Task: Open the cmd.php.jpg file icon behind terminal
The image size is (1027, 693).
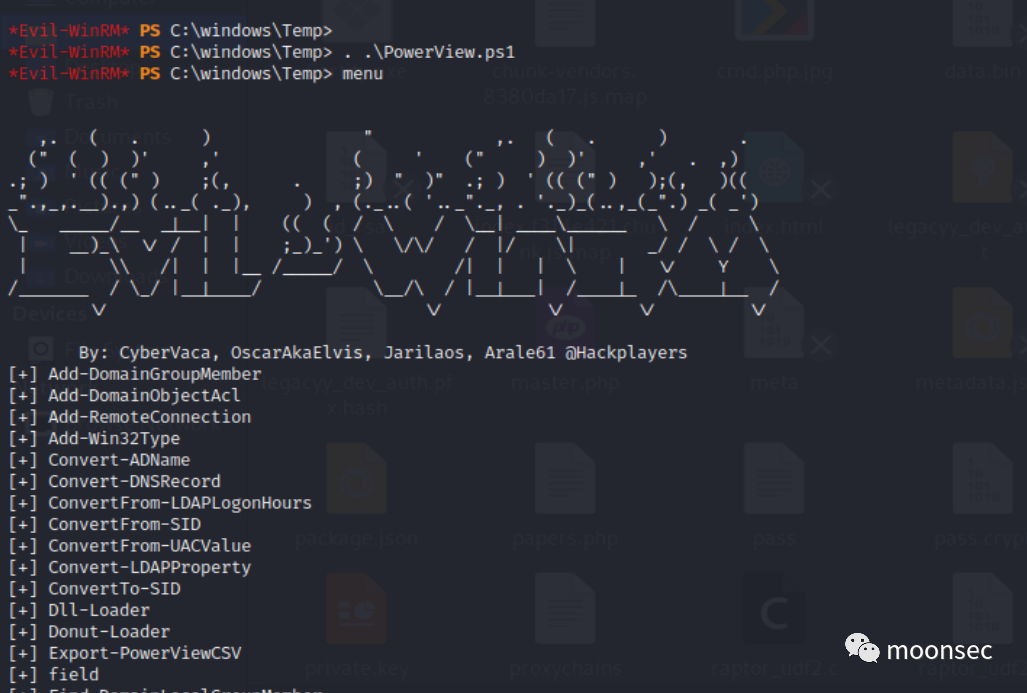Action: click(x=774, y=20)
